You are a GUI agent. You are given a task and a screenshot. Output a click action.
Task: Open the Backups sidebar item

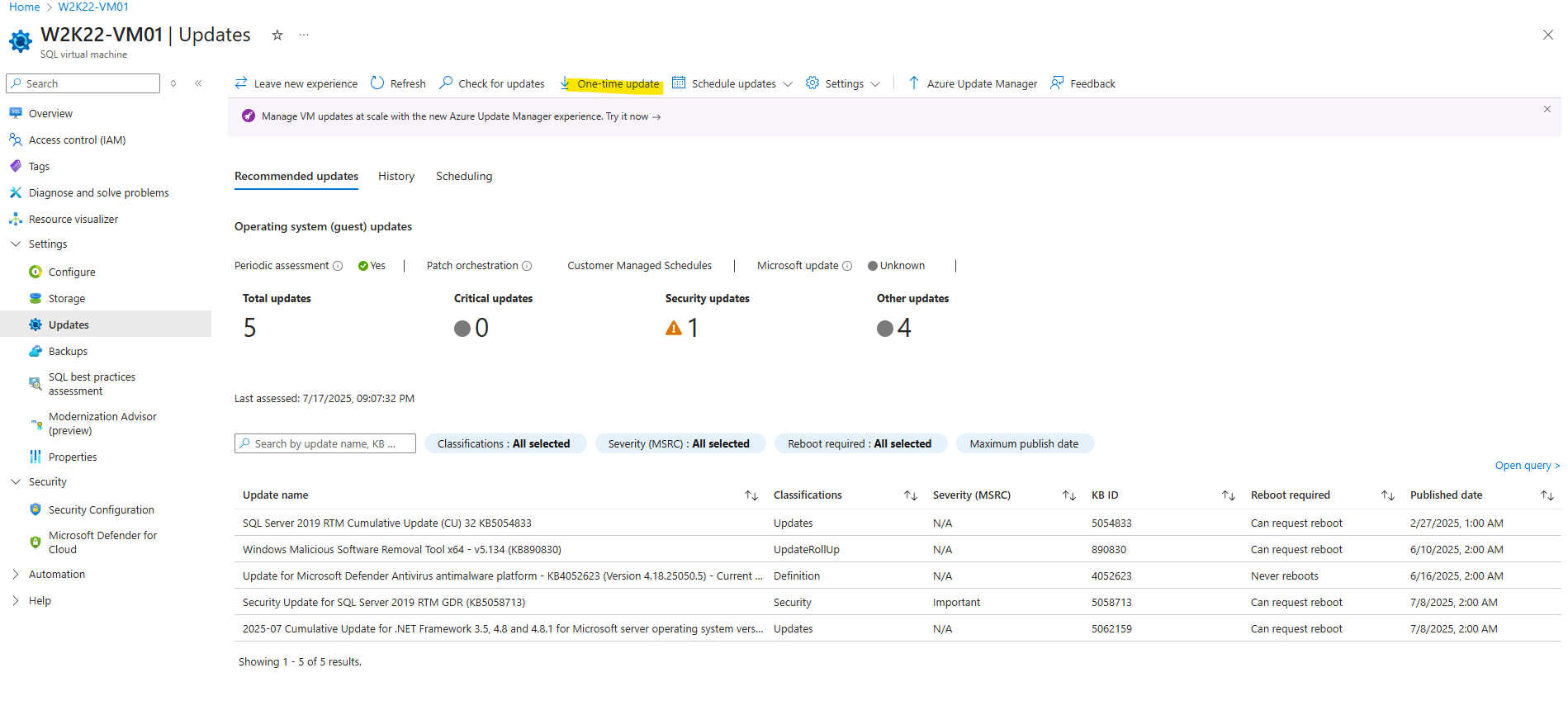point(68,351)
